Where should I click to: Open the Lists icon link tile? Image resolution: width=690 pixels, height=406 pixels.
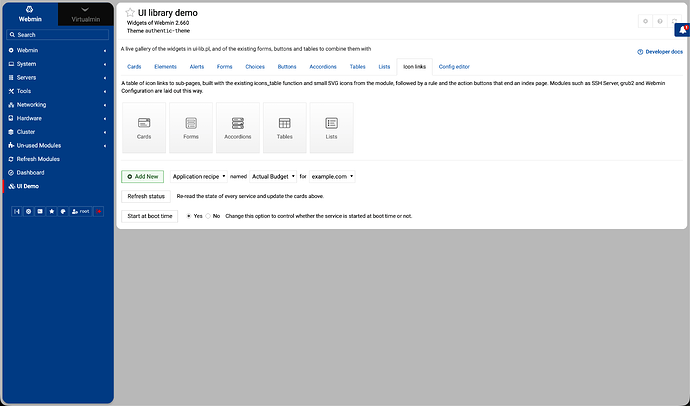pos(331,128)
